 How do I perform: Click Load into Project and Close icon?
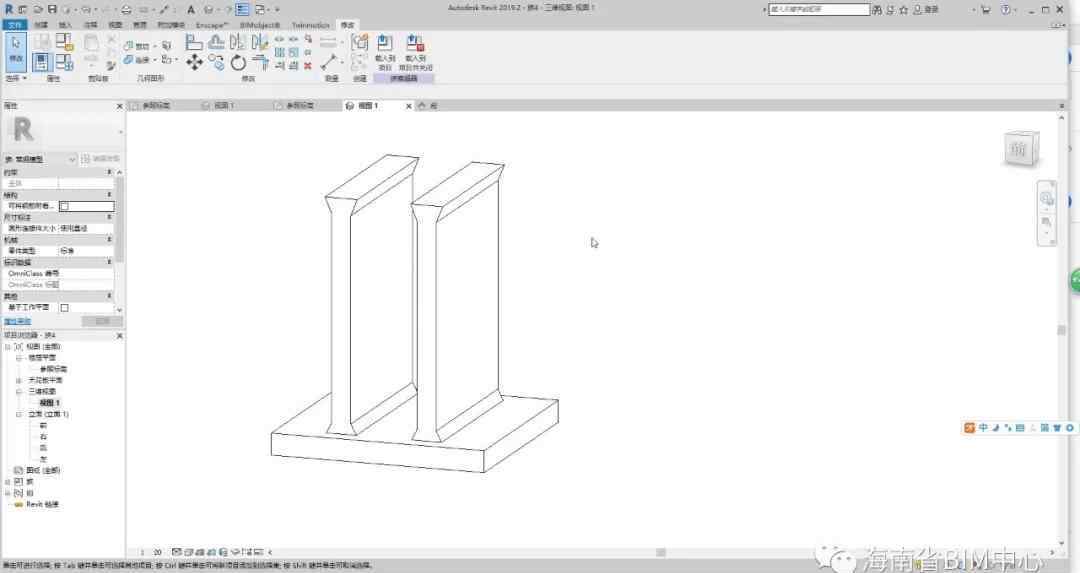click(415, 47)
